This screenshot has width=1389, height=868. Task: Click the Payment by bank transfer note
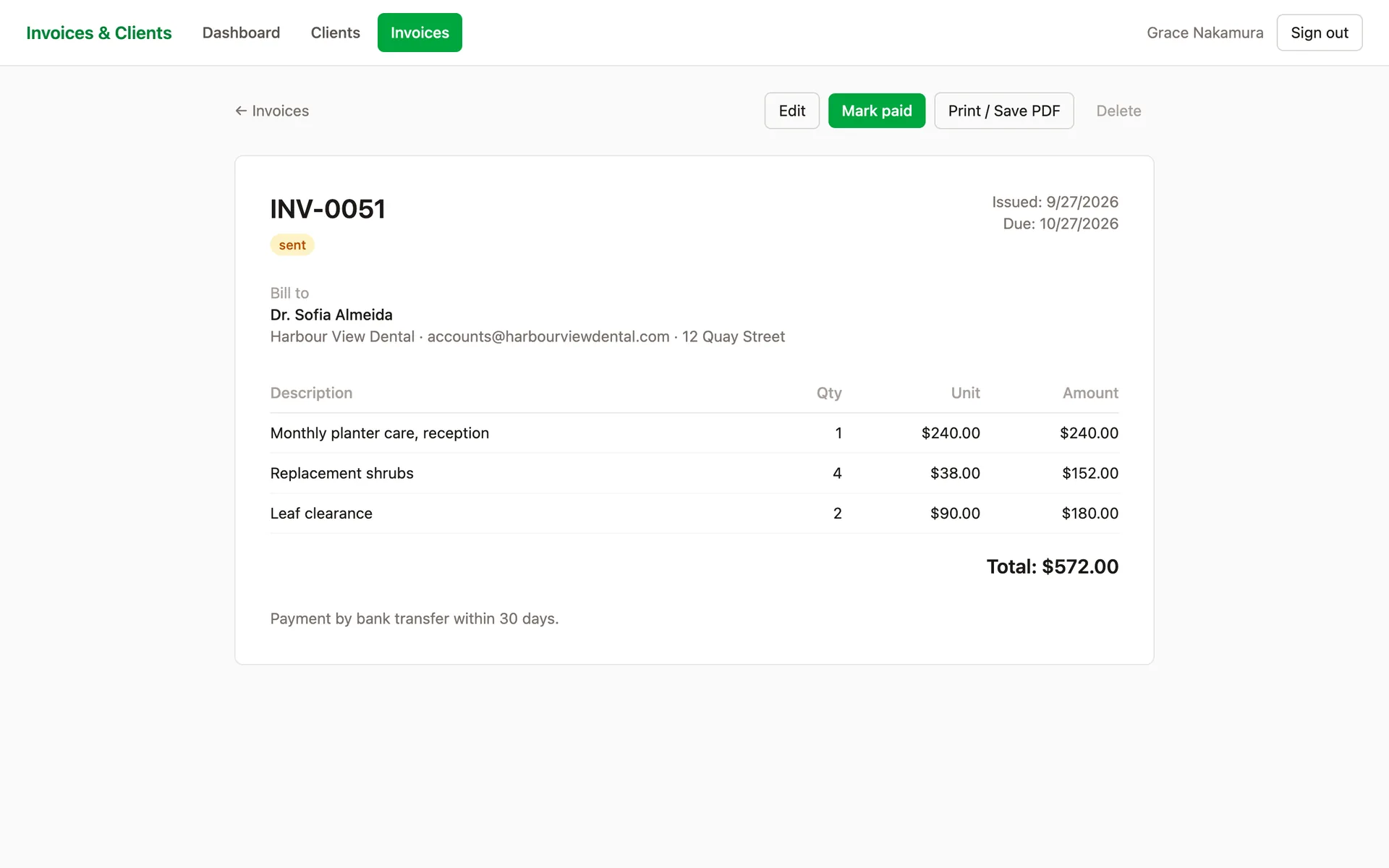[x=415, y=618]
